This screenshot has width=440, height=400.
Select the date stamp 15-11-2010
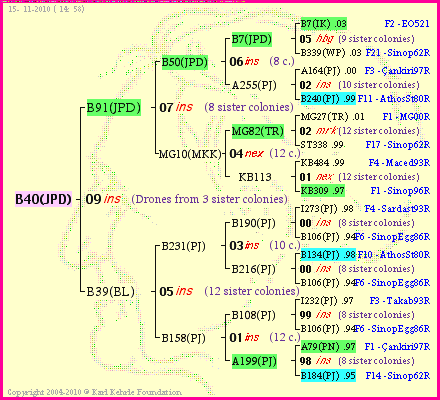coord(46,9)
